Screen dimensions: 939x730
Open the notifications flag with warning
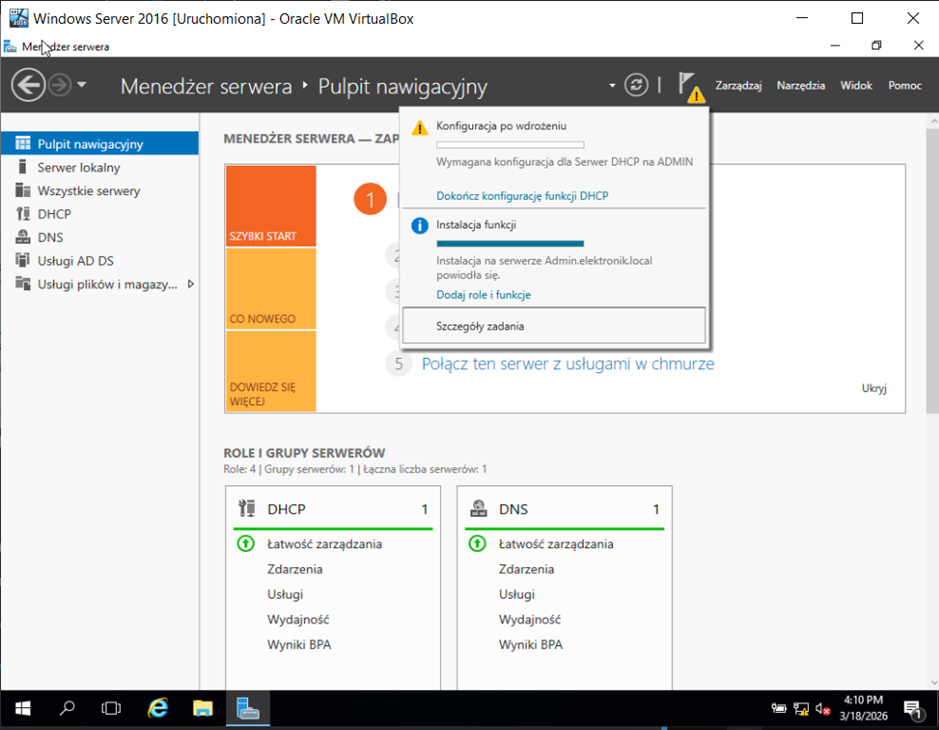(689, 86)
